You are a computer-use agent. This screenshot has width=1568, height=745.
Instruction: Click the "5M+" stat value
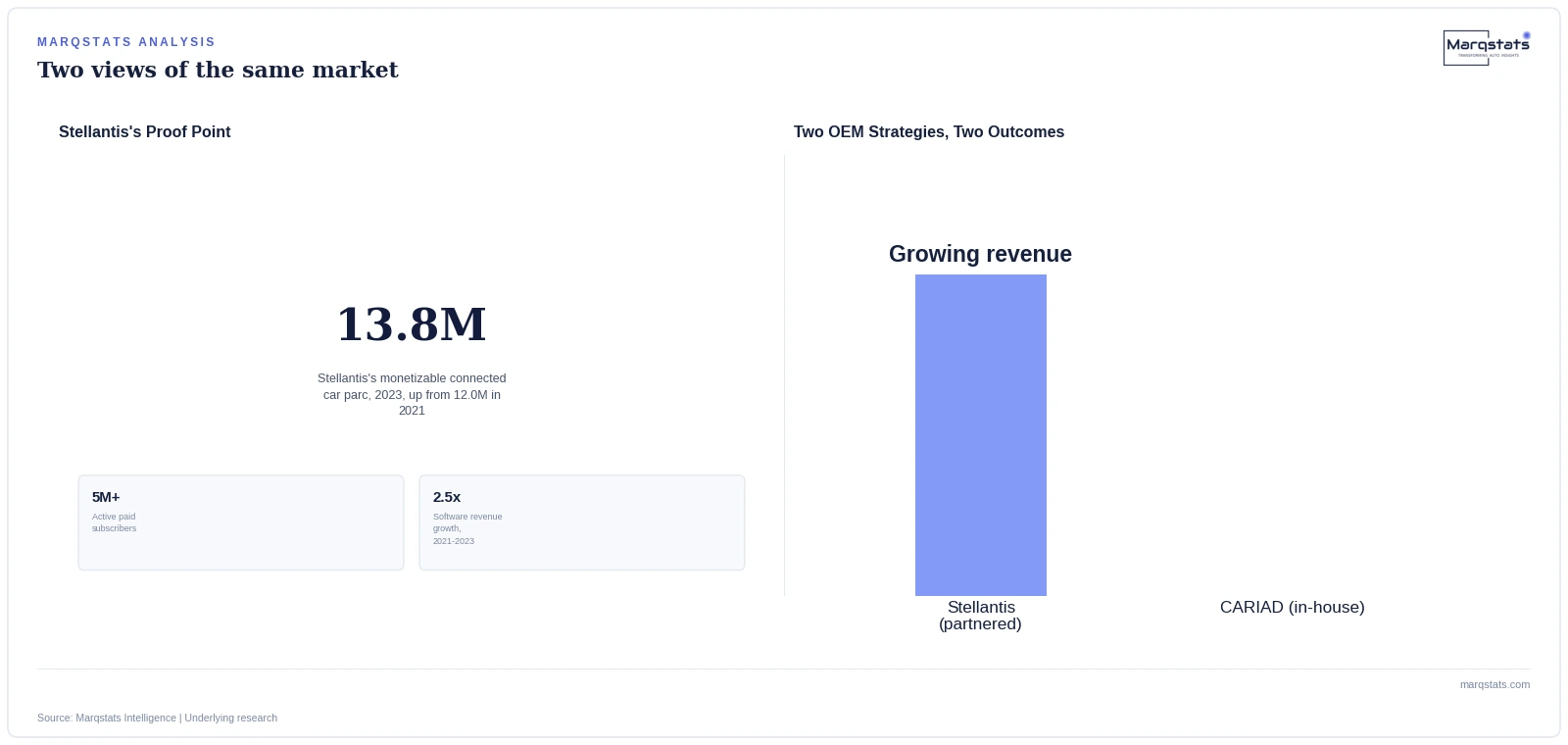coord(106,497)
